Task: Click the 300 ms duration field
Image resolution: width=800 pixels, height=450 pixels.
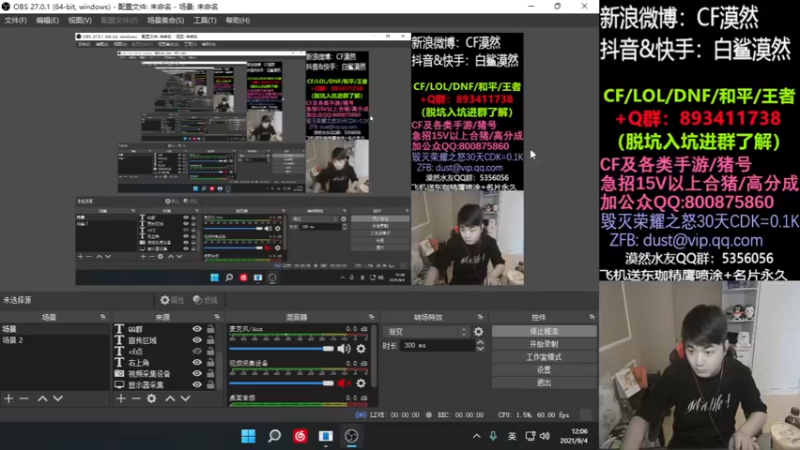Action: coord(438,345)
